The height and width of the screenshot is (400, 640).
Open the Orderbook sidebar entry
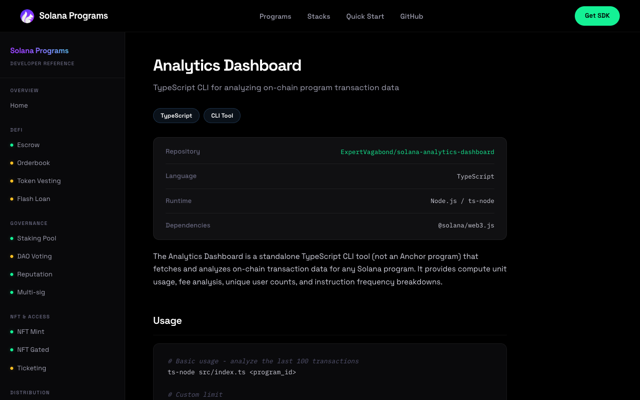[x=33, y=163]
